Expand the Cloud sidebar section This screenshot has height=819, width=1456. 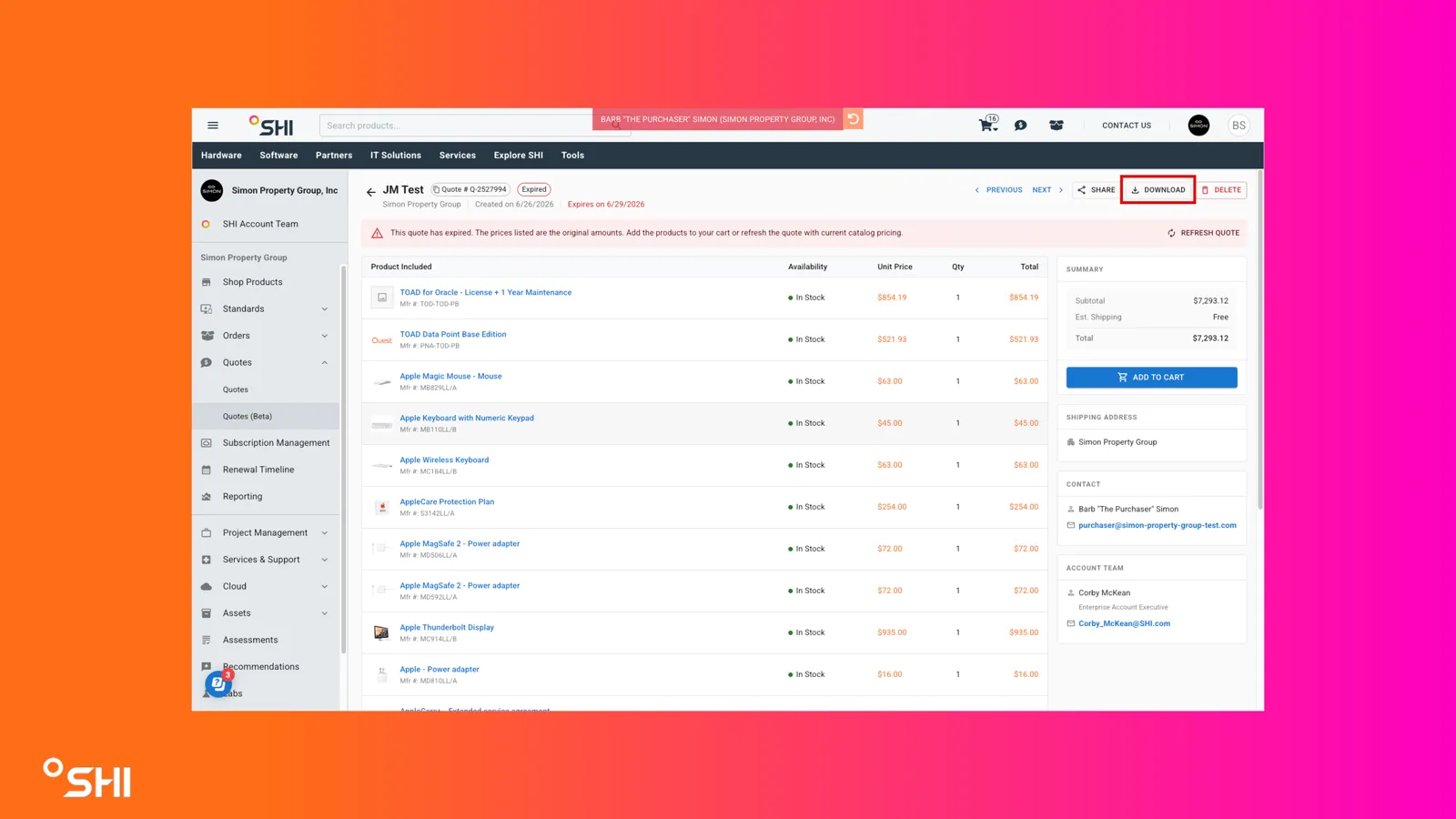265,586
